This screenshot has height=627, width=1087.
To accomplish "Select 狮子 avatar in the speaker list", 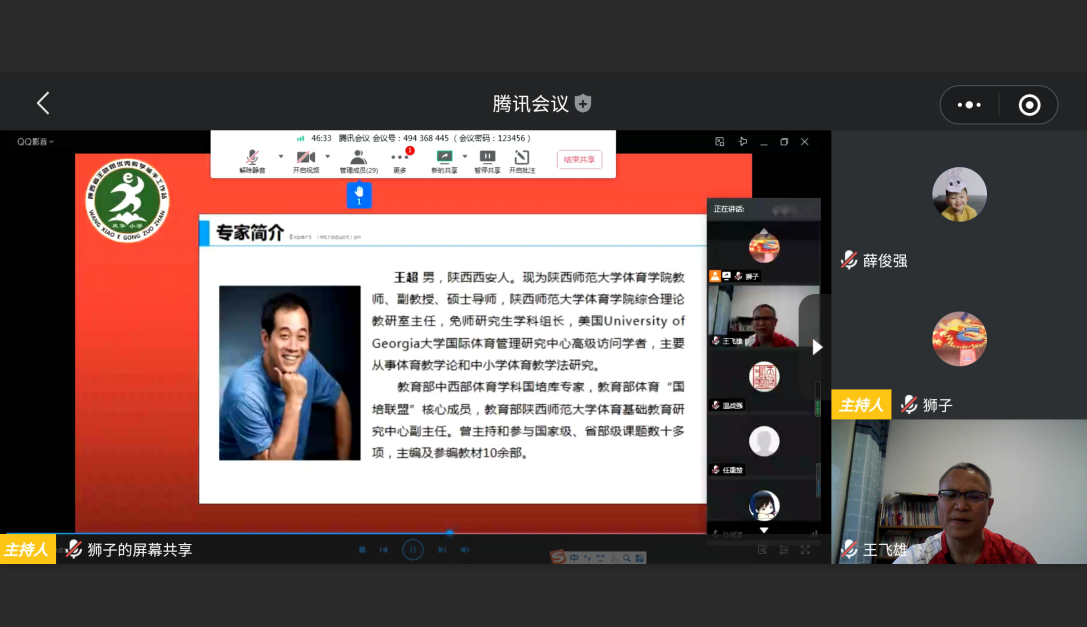I will (x=764, y=246).
